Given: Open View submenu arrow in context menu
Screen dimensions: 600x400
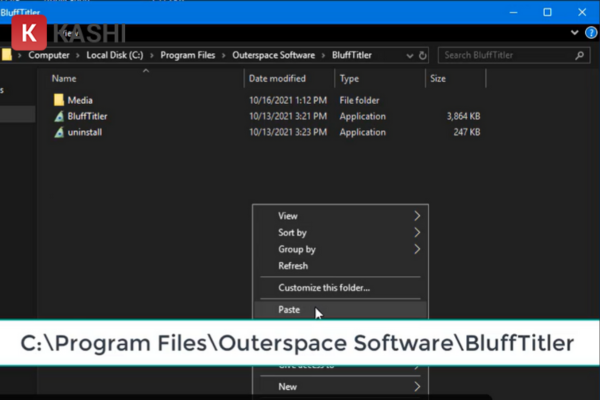Looking at the screenshot, I should (x=417, y=216).
